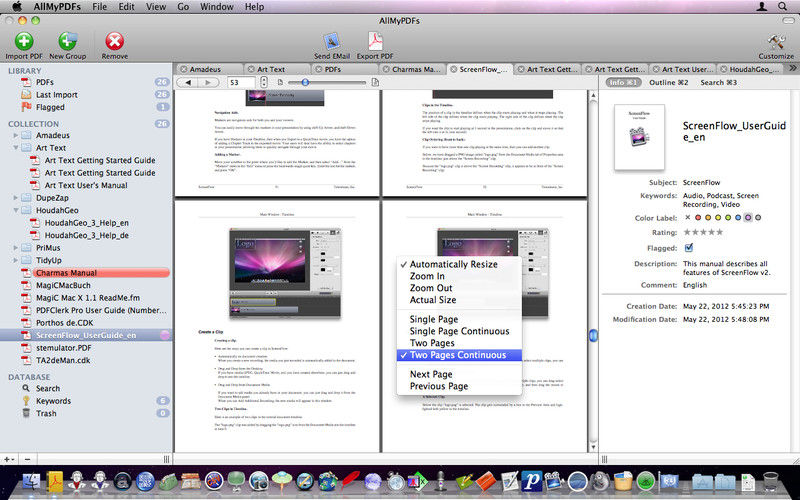
Task: Choose Two Pages Continuous in context menu
Action: click(459, 355)
